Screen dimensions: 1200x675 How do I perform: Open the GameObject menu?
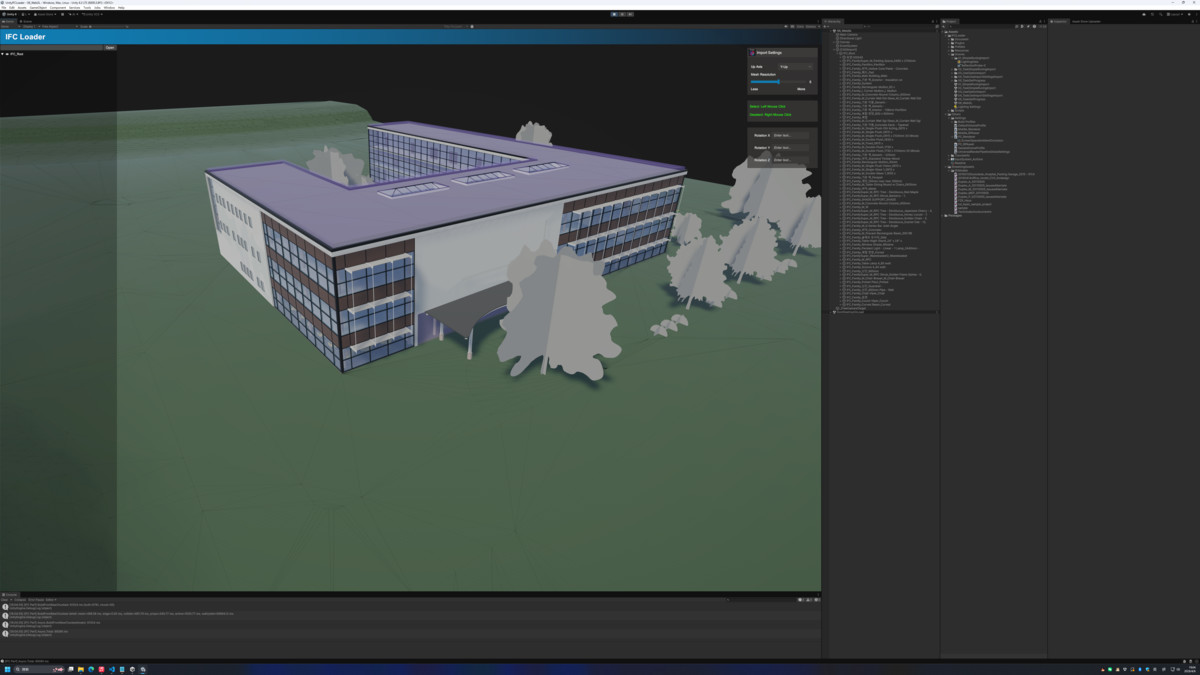click(x=38, y=7)
